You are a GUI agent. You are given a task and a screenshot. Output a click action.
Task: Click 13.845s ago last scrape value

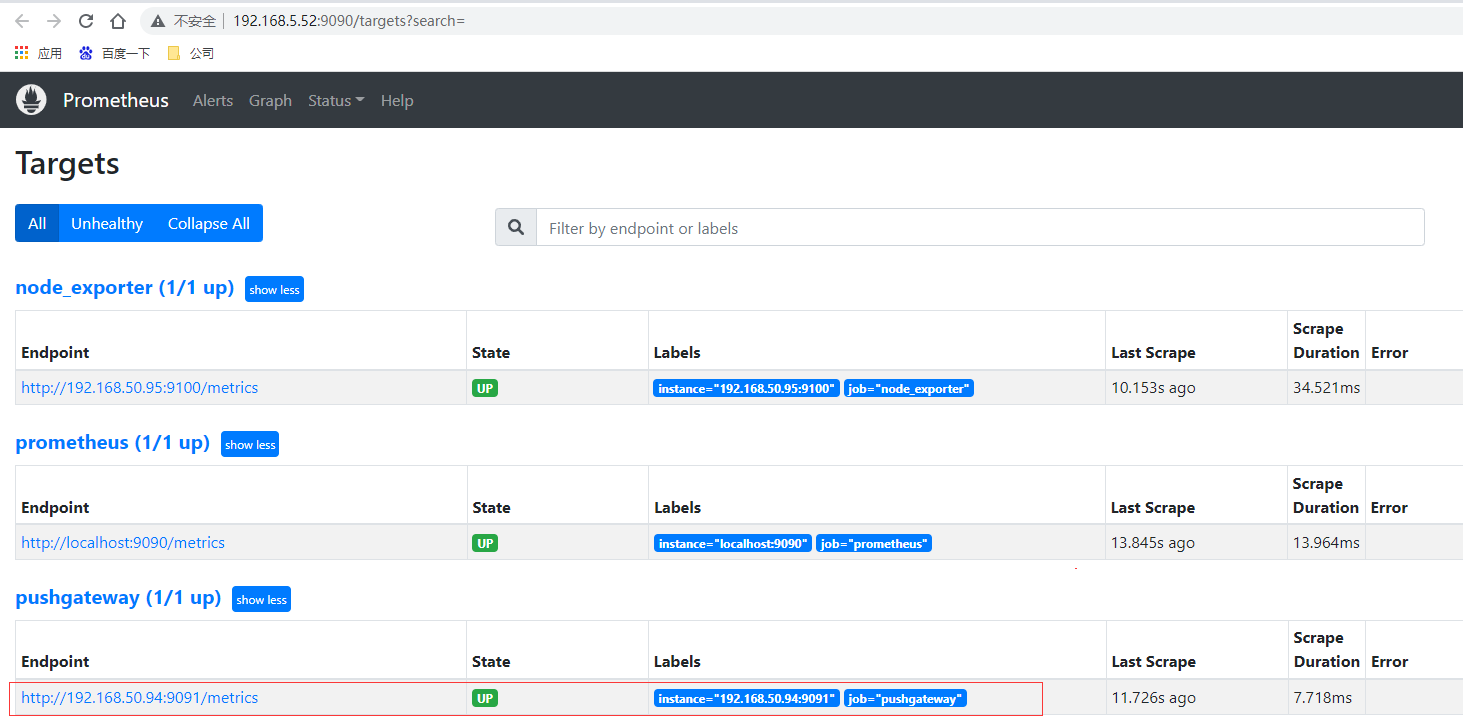pyautogui.click(x=1153, y=543)
